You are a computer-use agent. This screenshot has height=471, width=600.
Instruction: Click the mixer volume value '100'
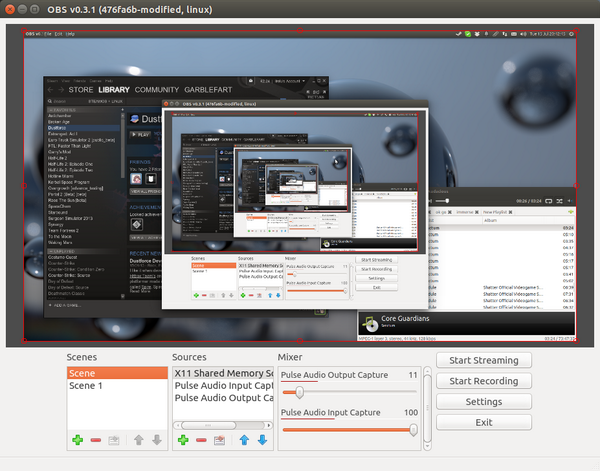pos(411,412)
